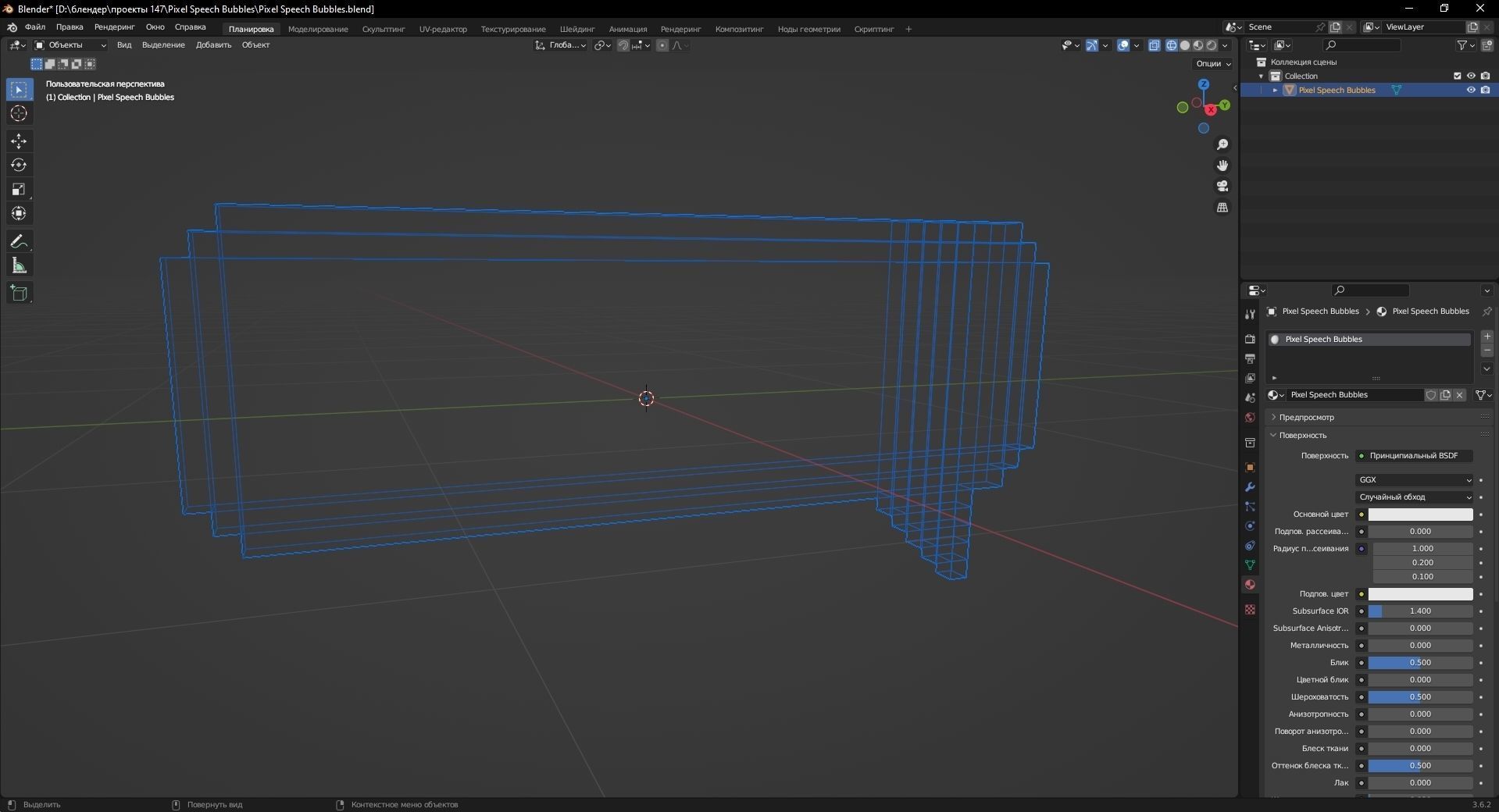The height and width of the screenshot is (812, 1499).
Task: Activate the 3D Cursor tool
Action: coord(19,114)
